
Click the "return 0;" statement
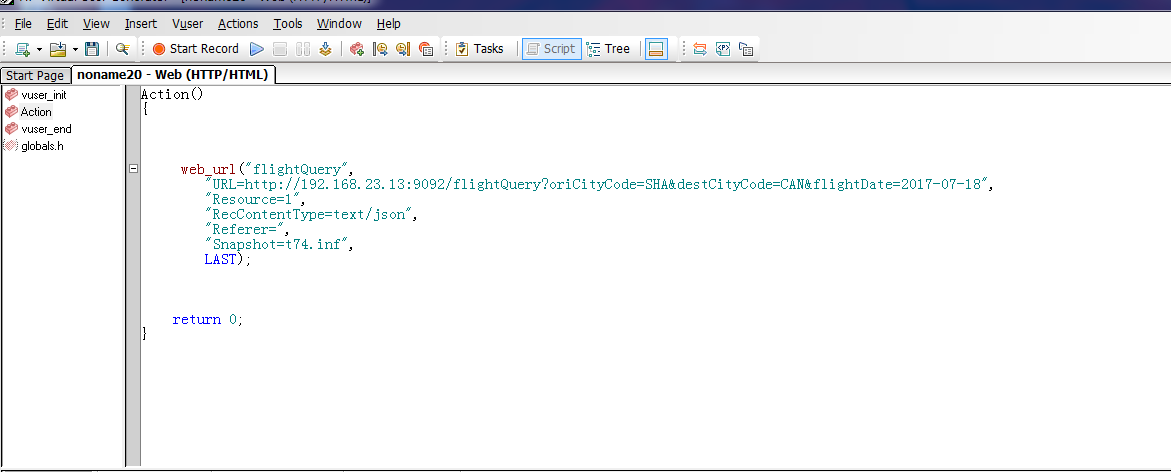click(x=208, y=320)
